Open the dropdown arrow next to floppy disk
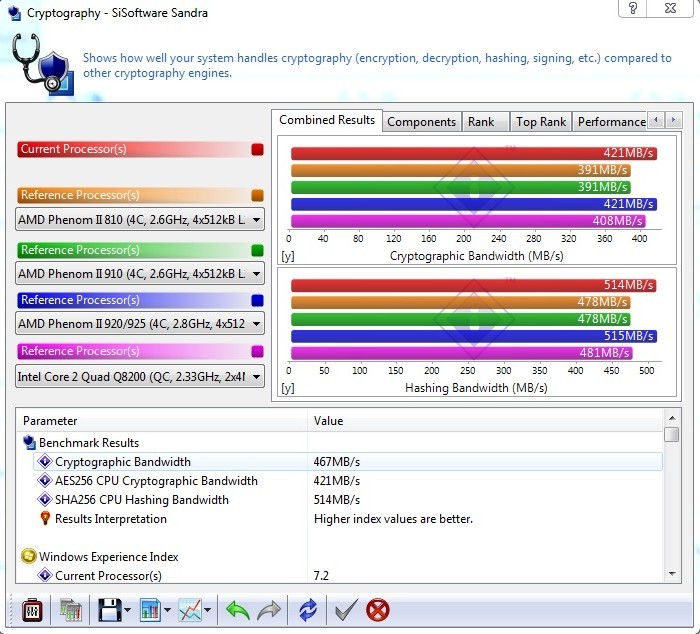Image resolution: width=700 pixels, height=634 pixels. 128,610
